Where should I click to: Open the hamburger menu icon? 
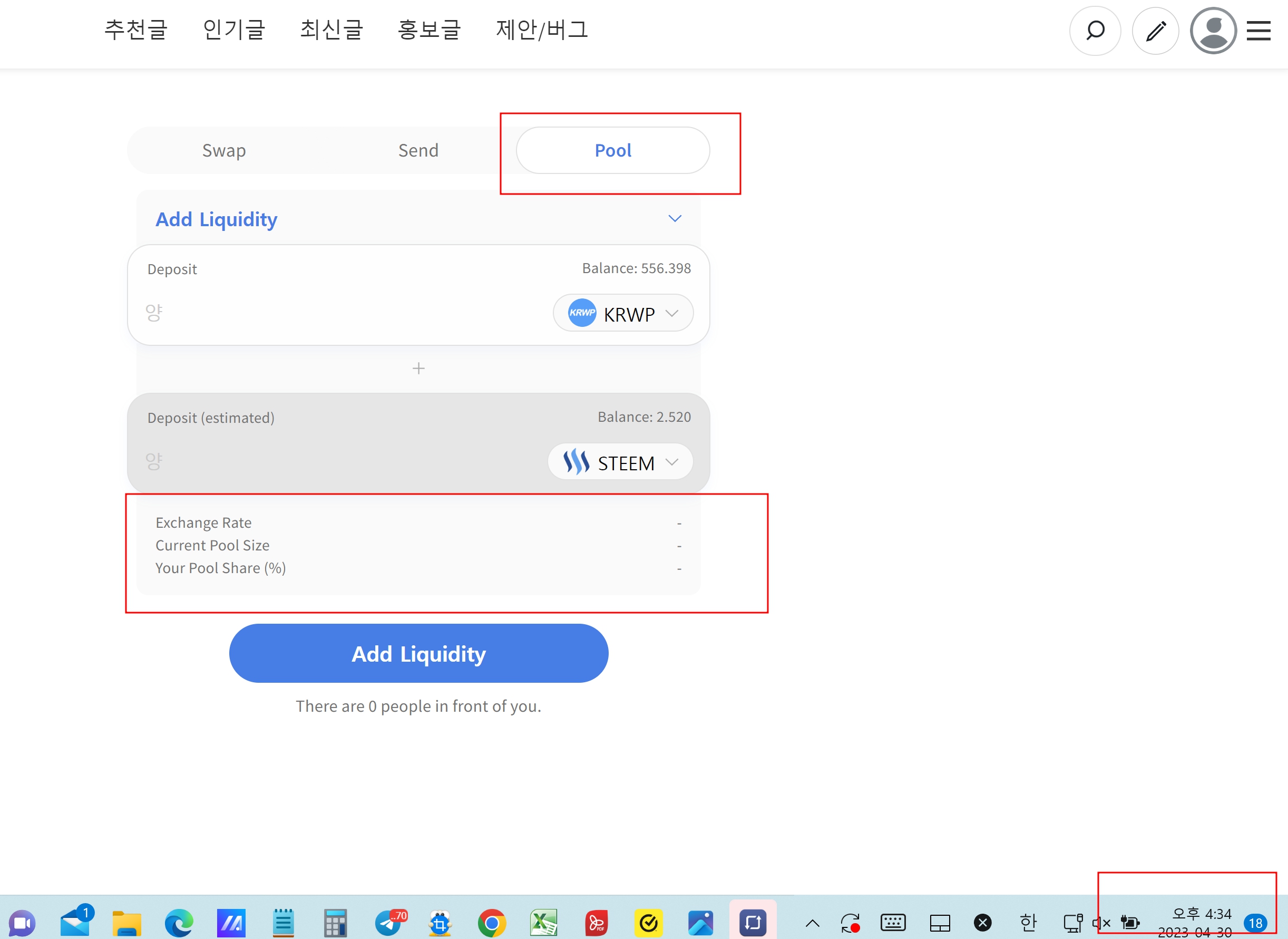click(1258, 31)
